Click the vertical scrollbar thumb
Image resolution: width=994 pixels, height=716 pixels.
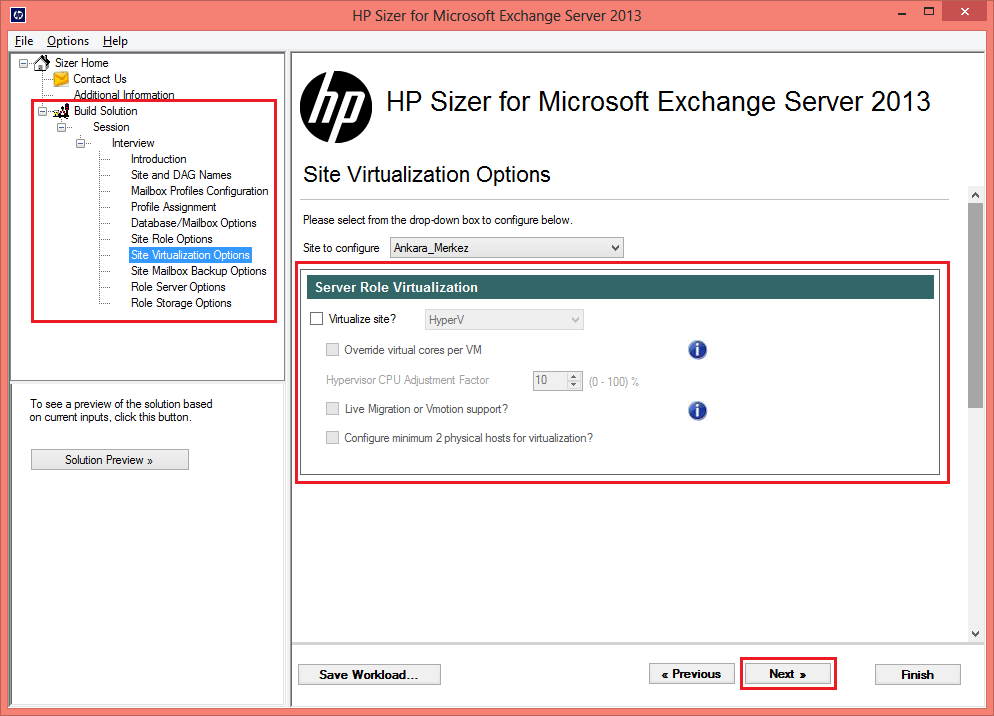pos(975,306)
